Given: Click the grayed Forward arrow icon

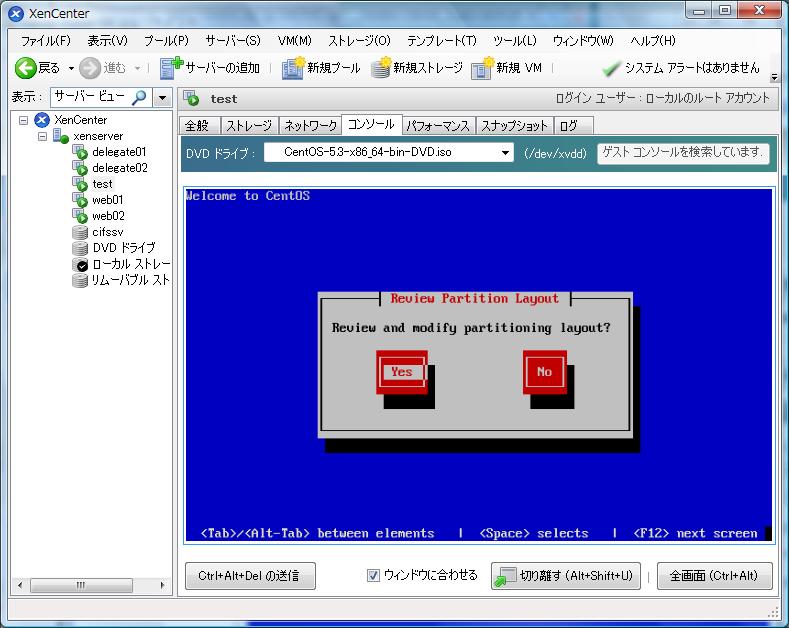Looking at the screenshot, I should pos(90,68).
